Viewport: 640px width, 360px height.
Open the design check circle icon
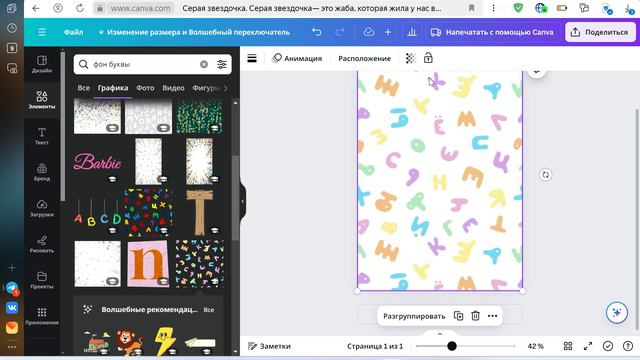click(x=608, y=346)
